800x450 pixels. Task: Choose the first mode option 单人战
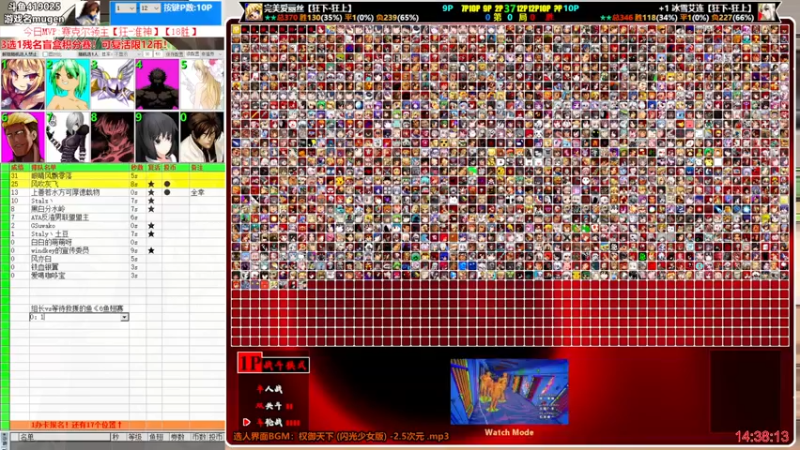coord(270,389)
